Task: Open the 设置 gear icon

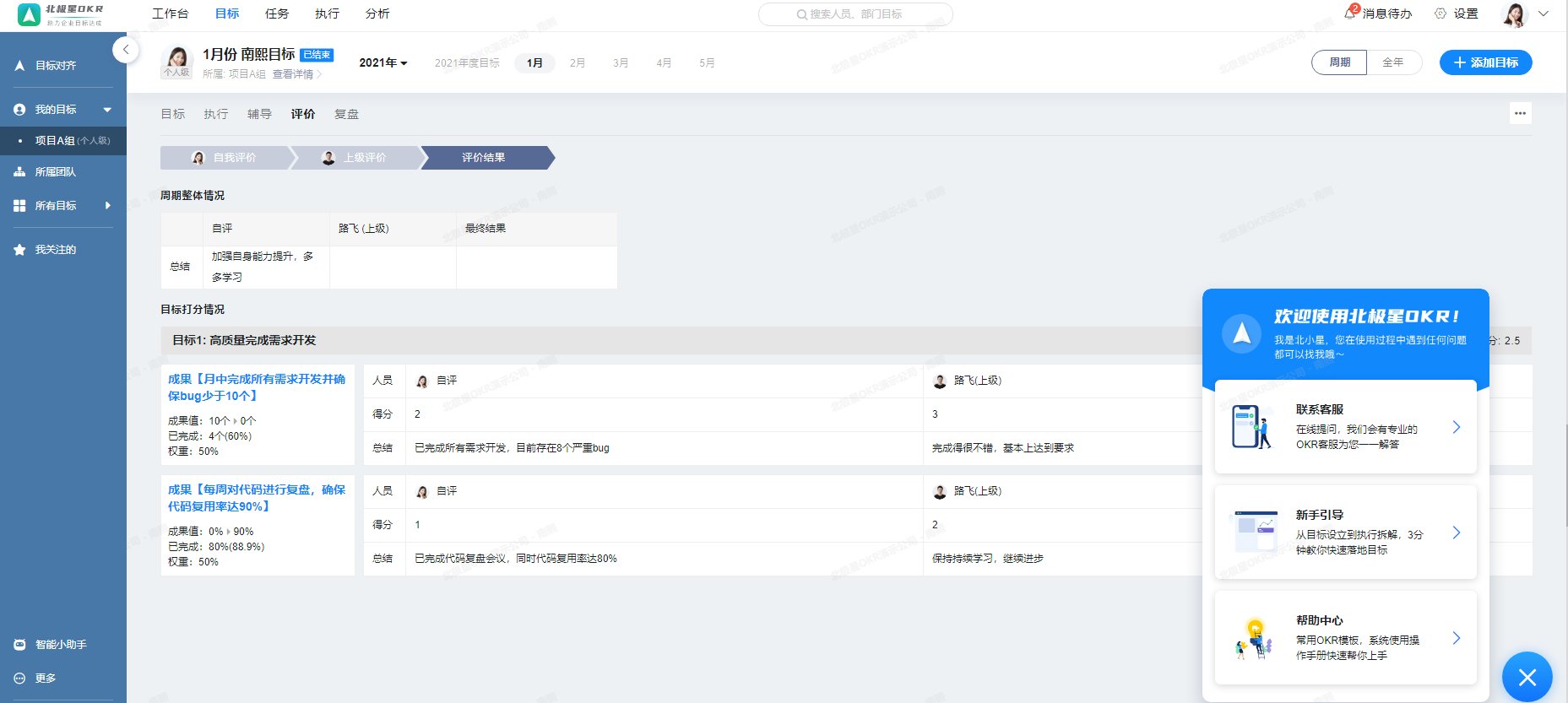Action: pos(1440,14)
